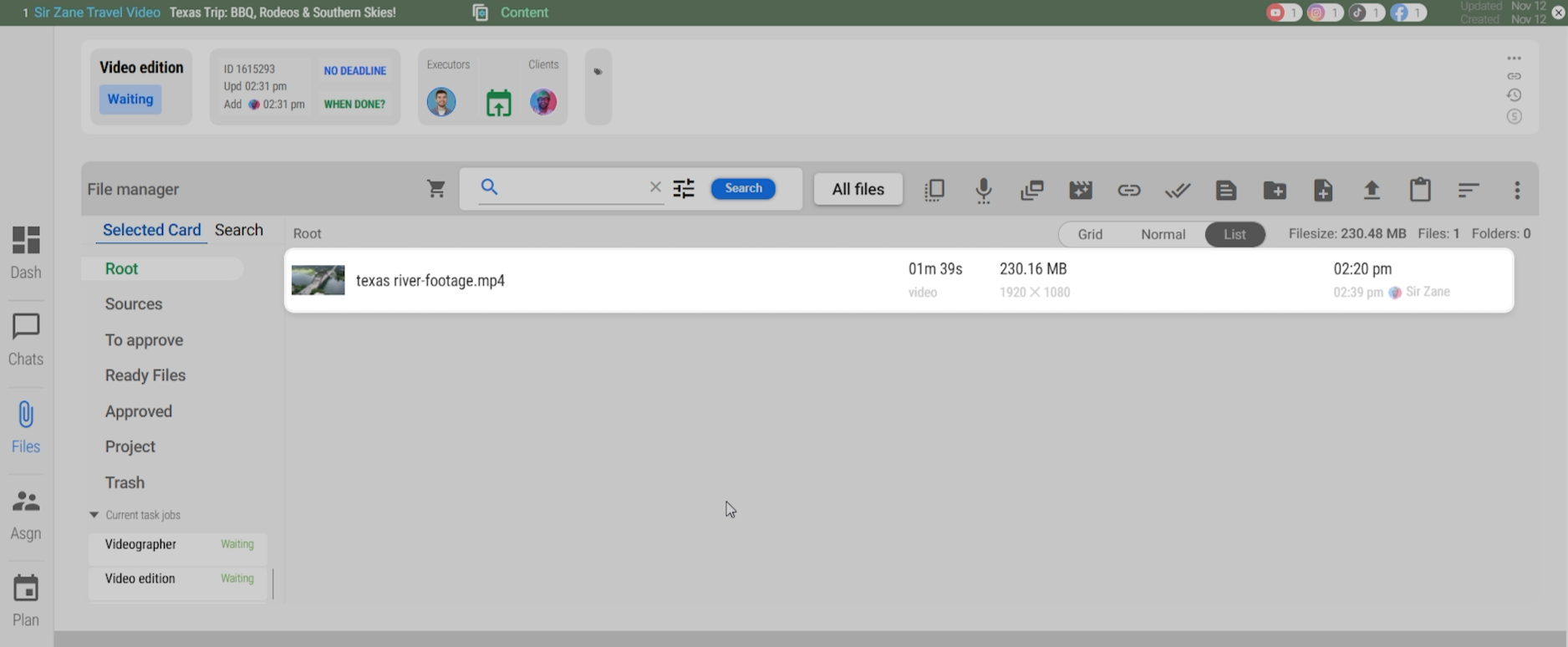This screenshot has height=647, width=1568.
Task: Open the texas river-footage.mp4 thumbnail
Action: pos(318,280)
